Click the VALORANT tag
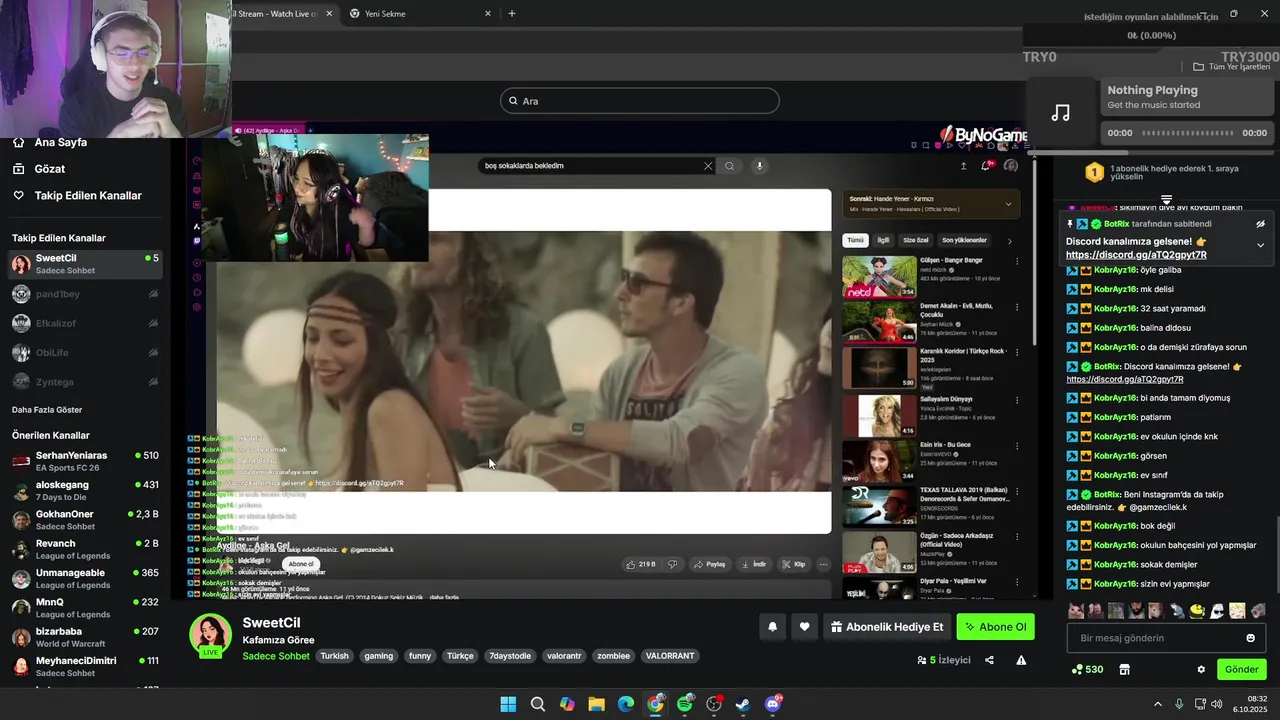1280x720 pixels. pos(670,656)
